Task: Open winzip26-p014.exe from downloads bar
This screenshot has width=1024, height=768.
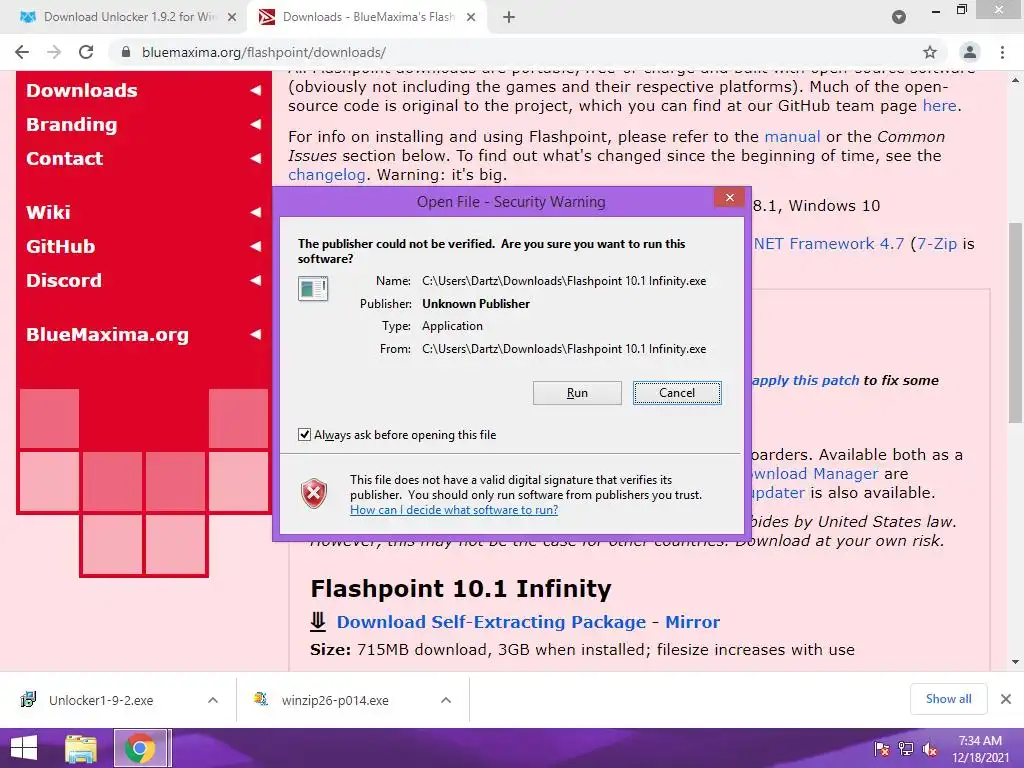Action: [335, 700]
